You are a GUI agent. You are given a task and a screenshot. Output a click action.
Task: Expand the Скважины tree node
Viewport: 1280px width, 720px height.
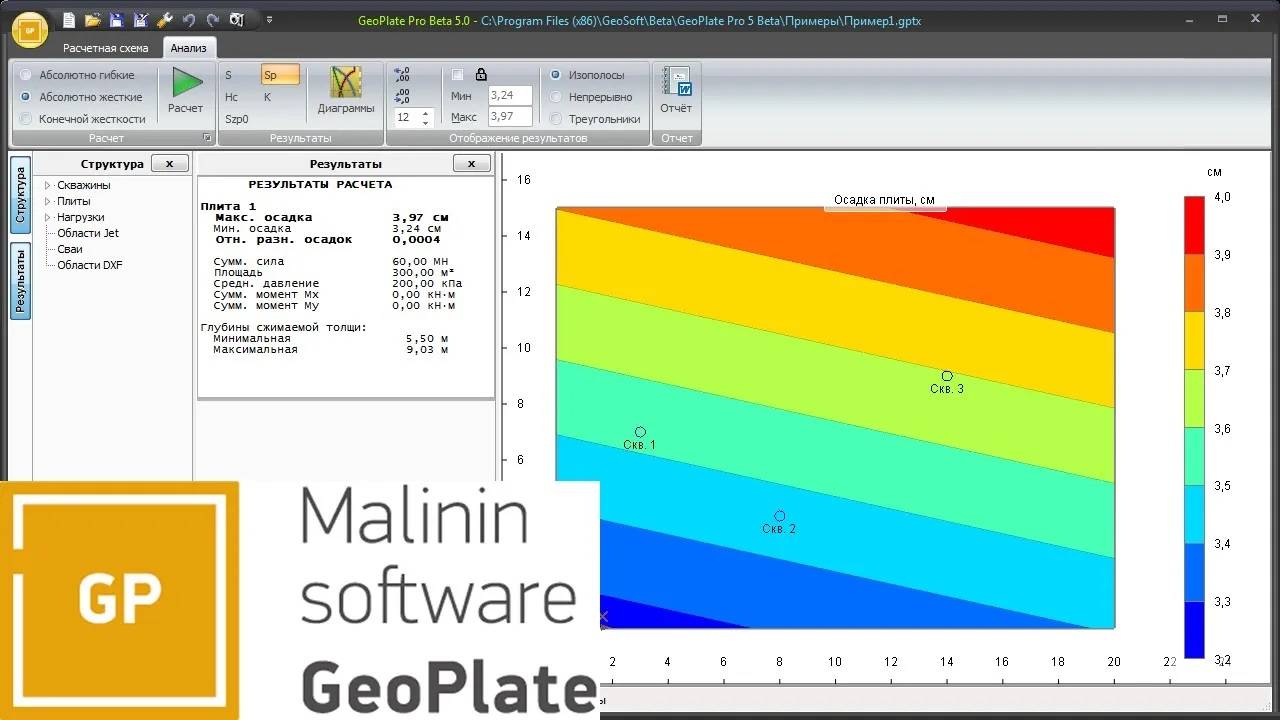47,185
